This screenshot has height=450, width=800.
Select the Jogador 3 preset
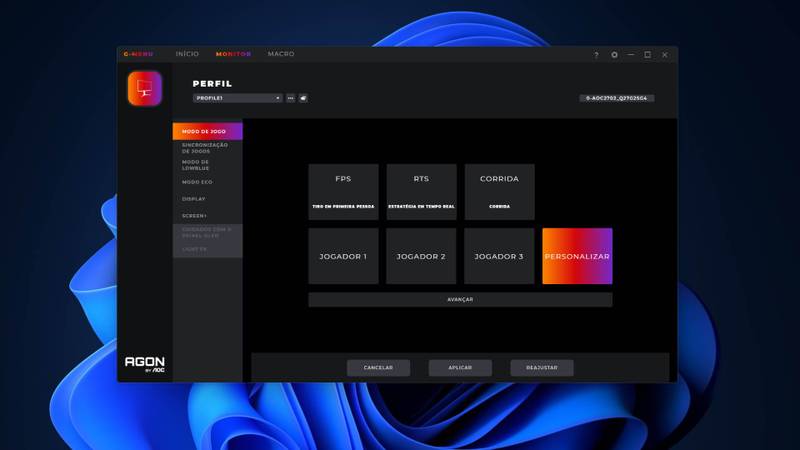(x=499, y=256)
